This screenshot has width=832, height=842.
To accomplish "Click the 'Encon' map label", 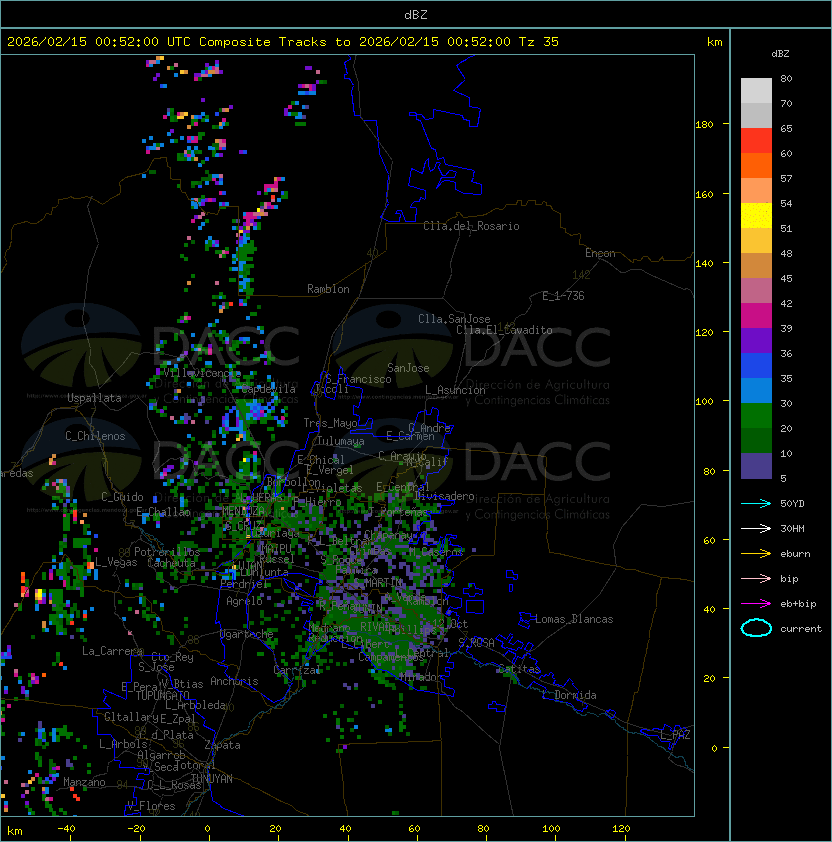I will click(600, 253).
